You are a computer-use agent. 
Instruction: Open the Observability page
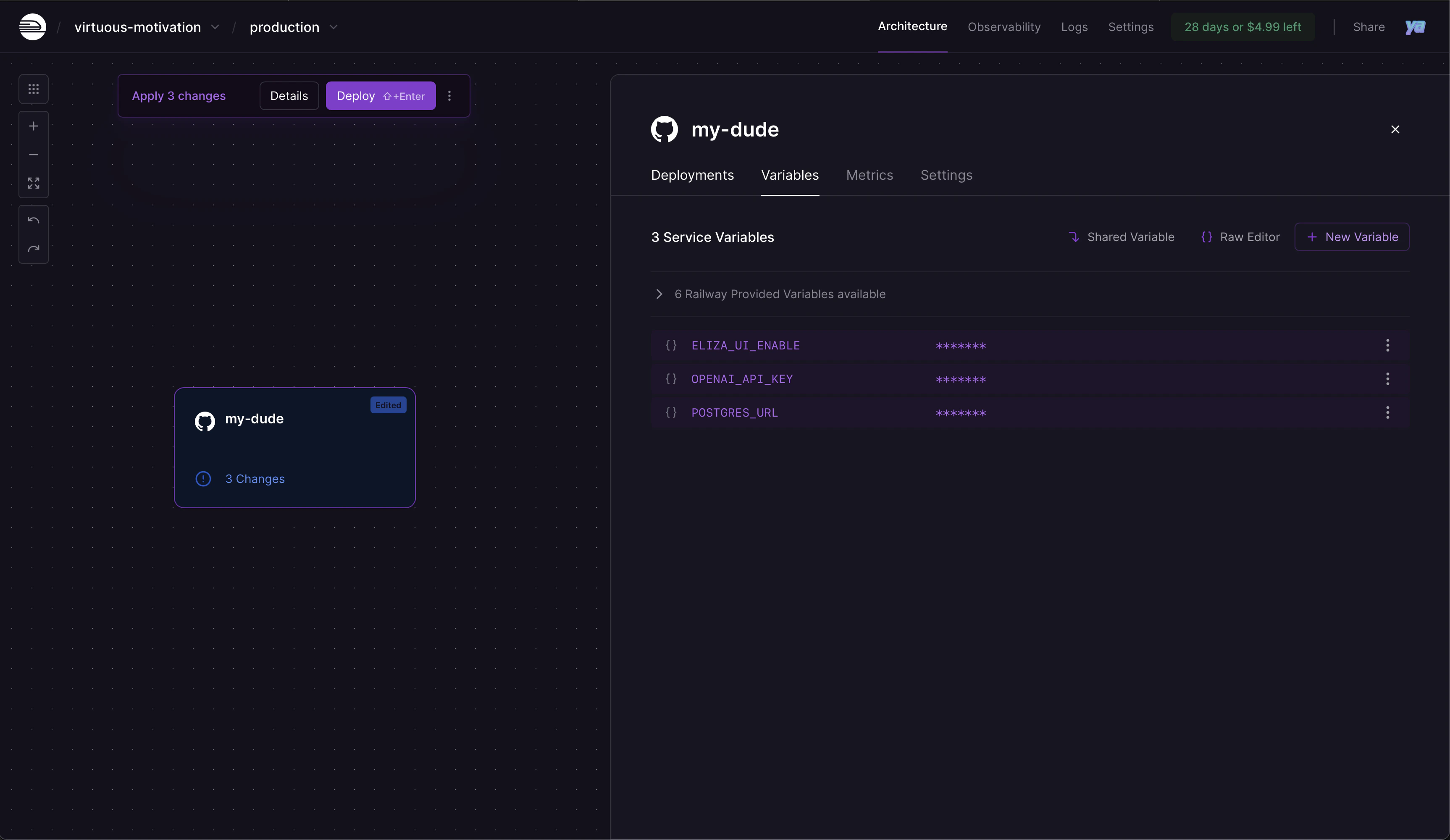click(1003, 27)
